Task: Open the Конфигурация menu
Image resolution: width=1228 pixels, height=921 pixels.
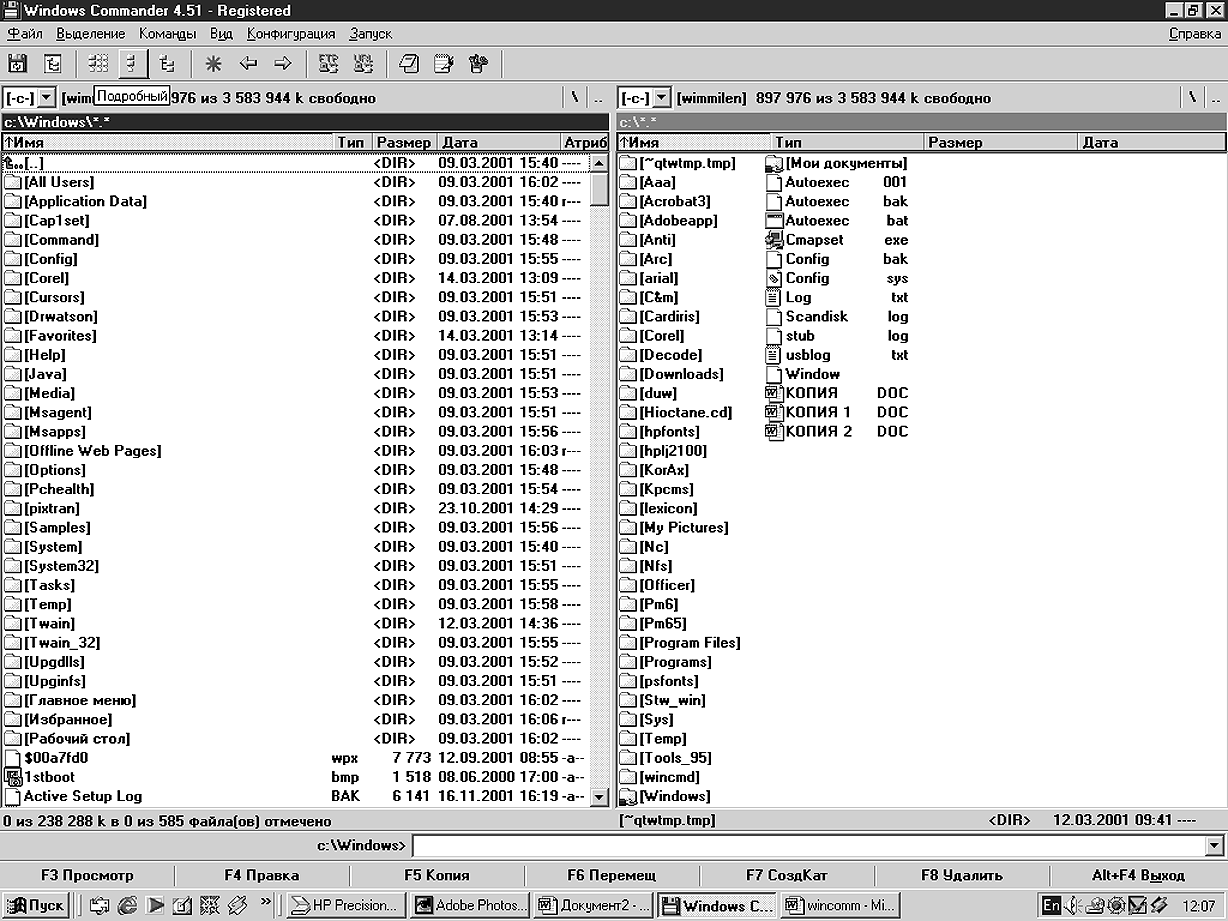Action: (x=290, y=34)
